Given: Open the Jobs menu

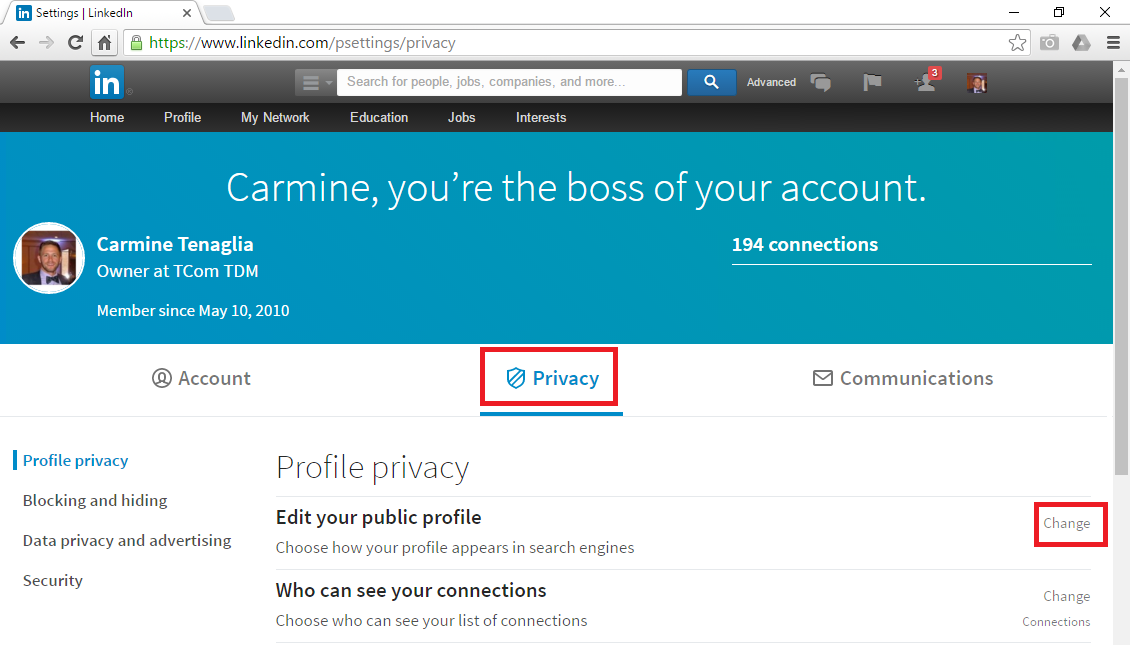Looking at the screenshot, I should (x=461, y=117).
